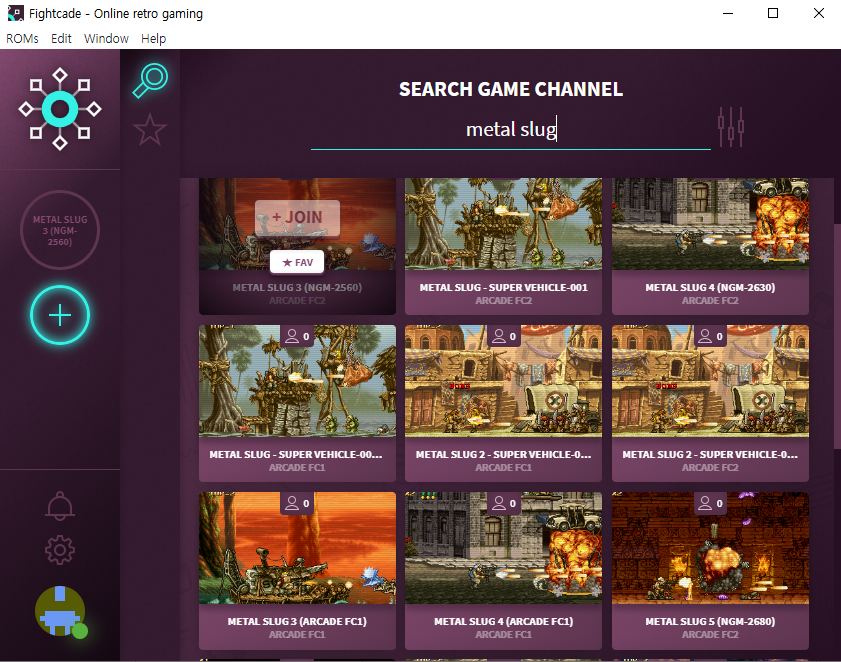Select Metal Slug 2 Arcade FC1 thumbnail
The height and width of the screenshot is (662, 841).
503,381
